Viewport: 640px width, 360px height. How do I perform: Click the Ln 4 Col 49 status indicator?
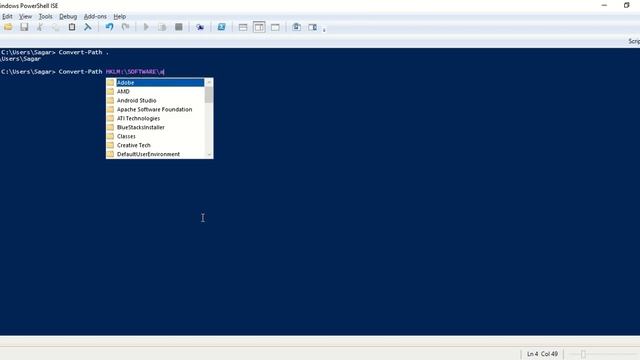(x=542, y=354)
